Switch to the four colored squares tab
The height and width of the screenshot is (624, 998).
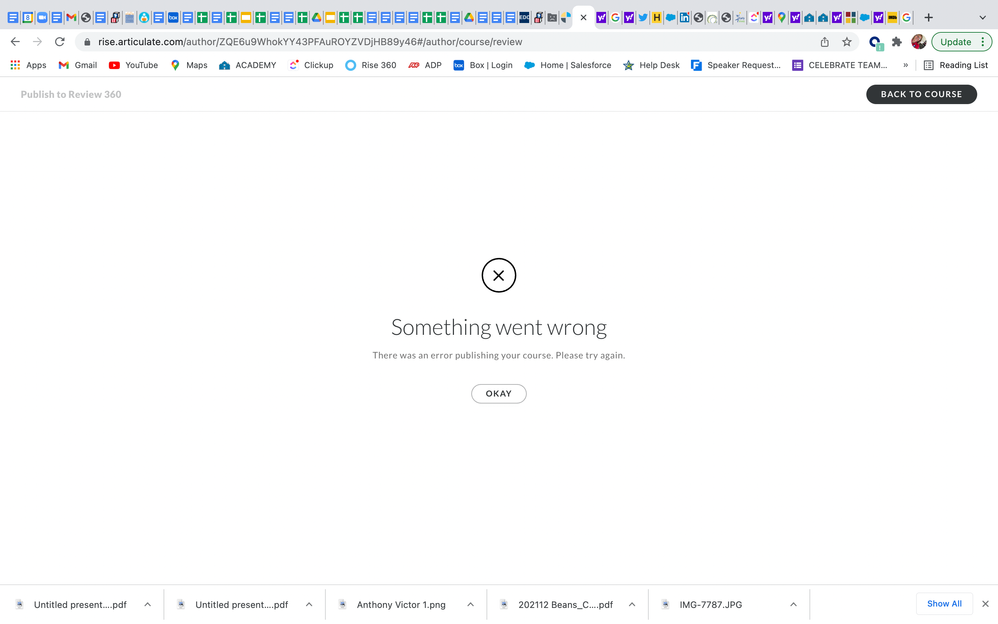click(850, 18)
